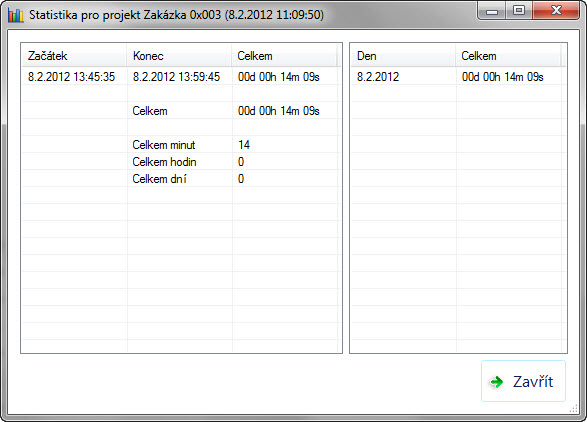
Task: Select the 8.2.2012 day row
Action: (458, 77)
